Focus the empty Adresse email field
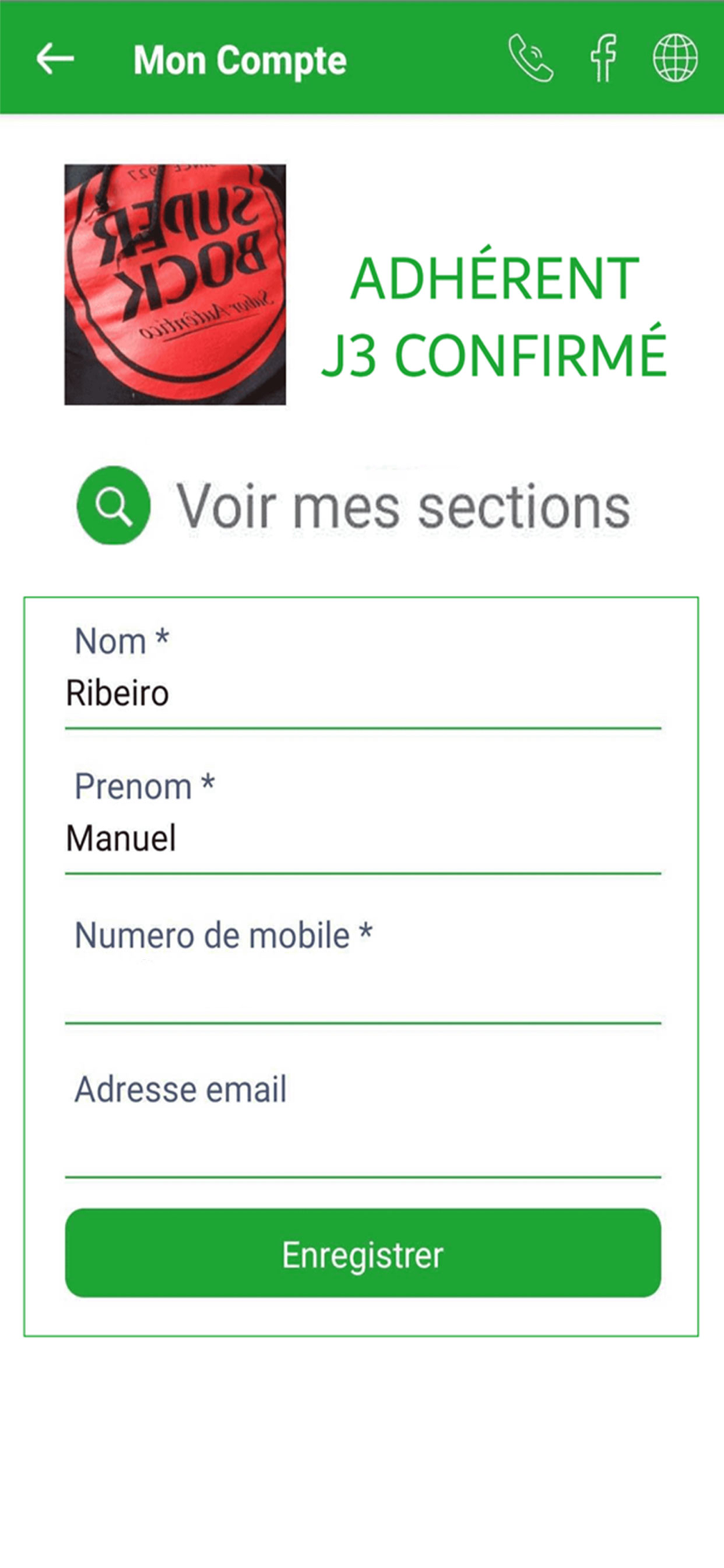 pyautogui.click(x=363, y=1145)
